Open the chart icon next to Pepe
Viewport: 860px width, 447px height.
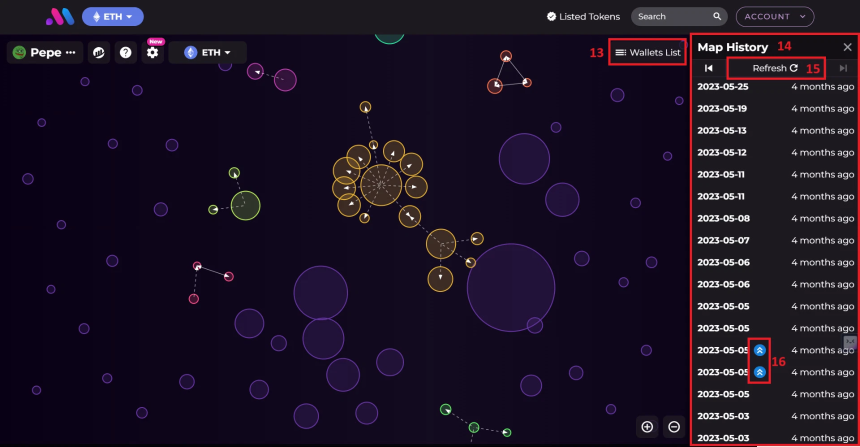pos(99,53)
